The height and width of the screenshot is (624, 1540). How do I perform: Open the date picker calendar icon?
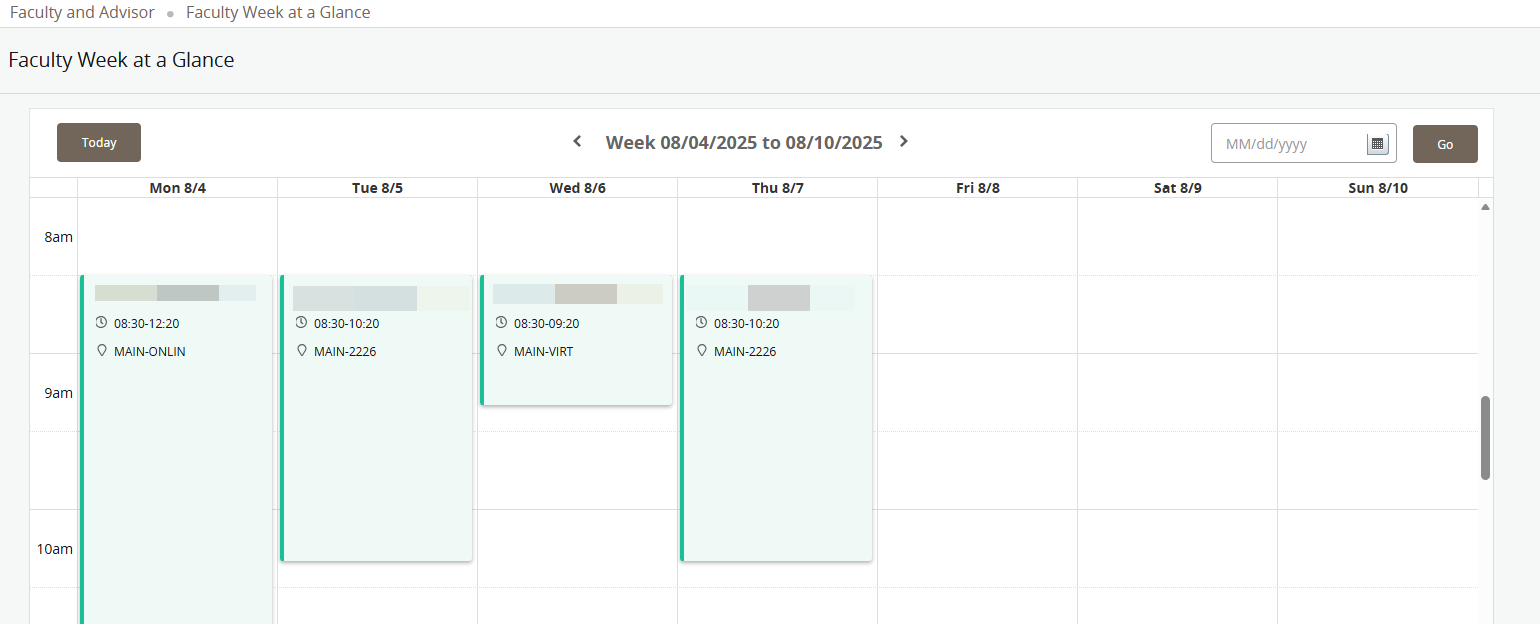(1378, 143)
